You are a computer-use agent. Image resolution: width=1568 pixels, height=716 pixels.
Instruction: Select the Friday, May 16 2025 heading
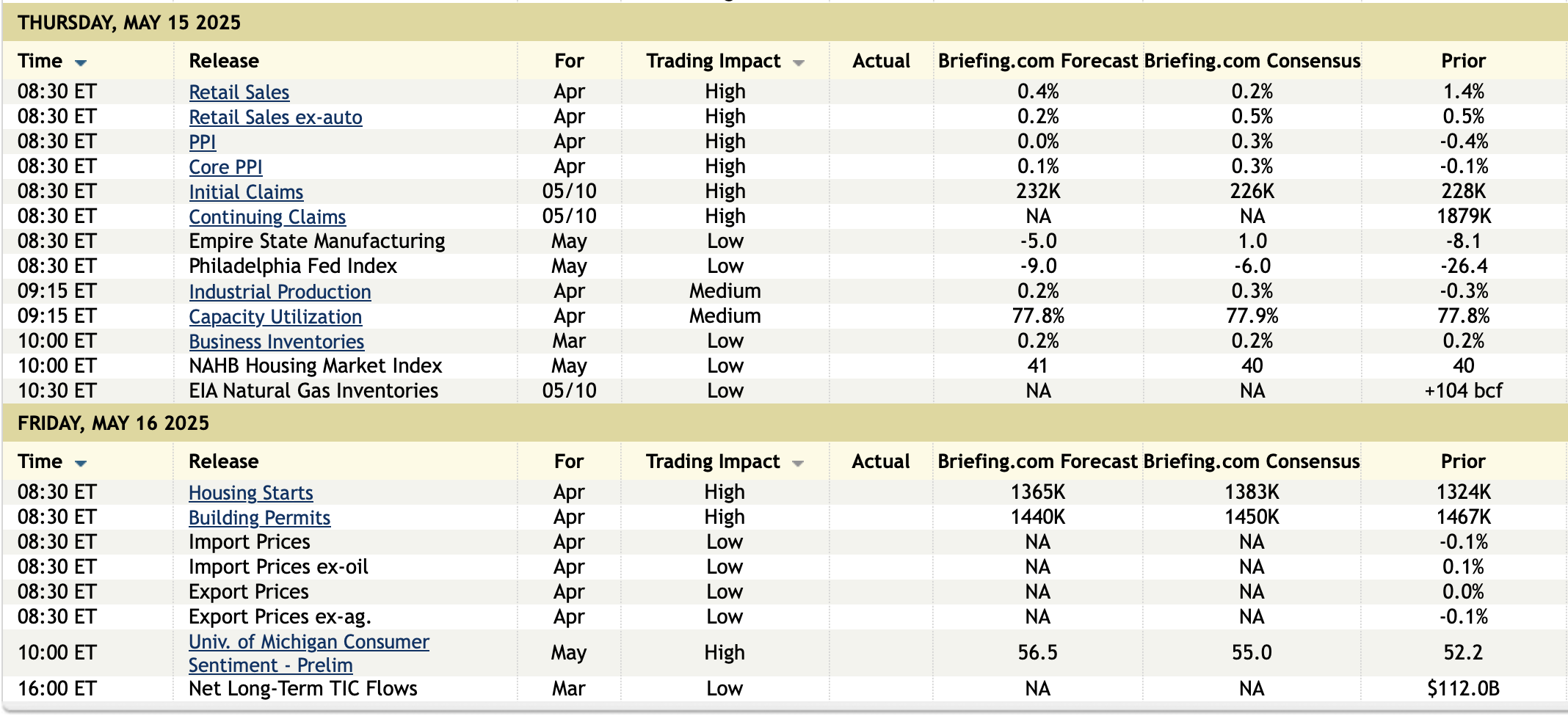click(114, 423)
